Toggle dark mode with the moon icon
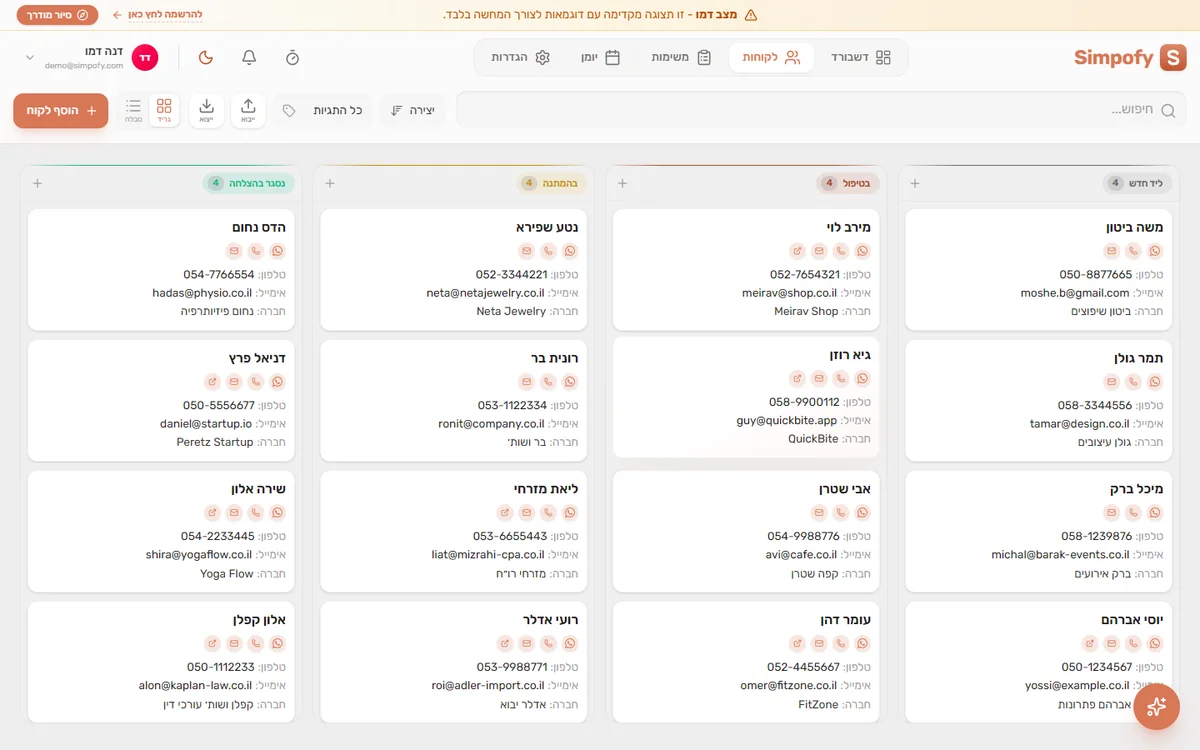 pyautogui.click(x=206, y=58)
